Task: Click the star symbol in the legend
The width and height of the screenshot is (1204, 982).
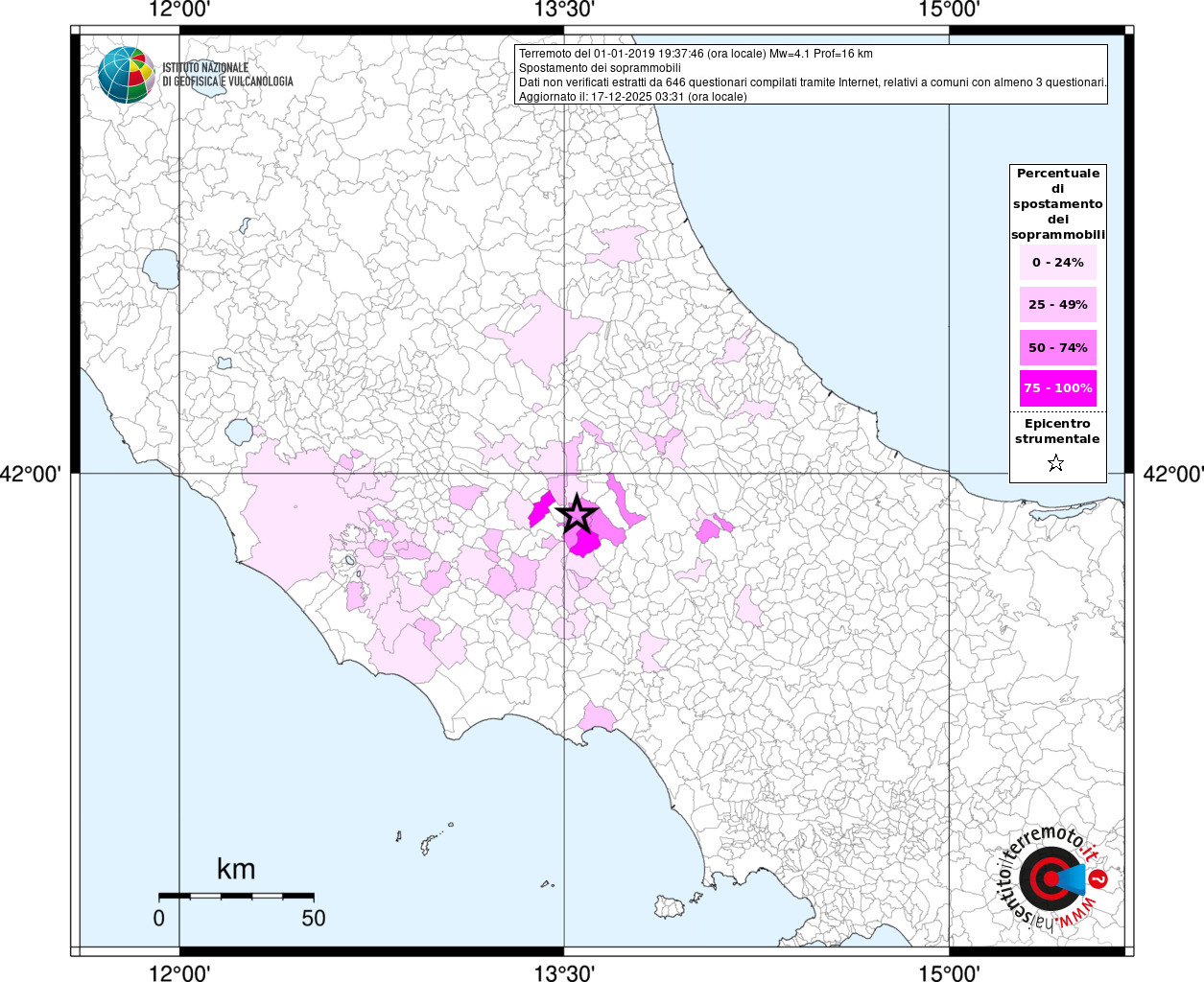Action: click(1056, 464)
